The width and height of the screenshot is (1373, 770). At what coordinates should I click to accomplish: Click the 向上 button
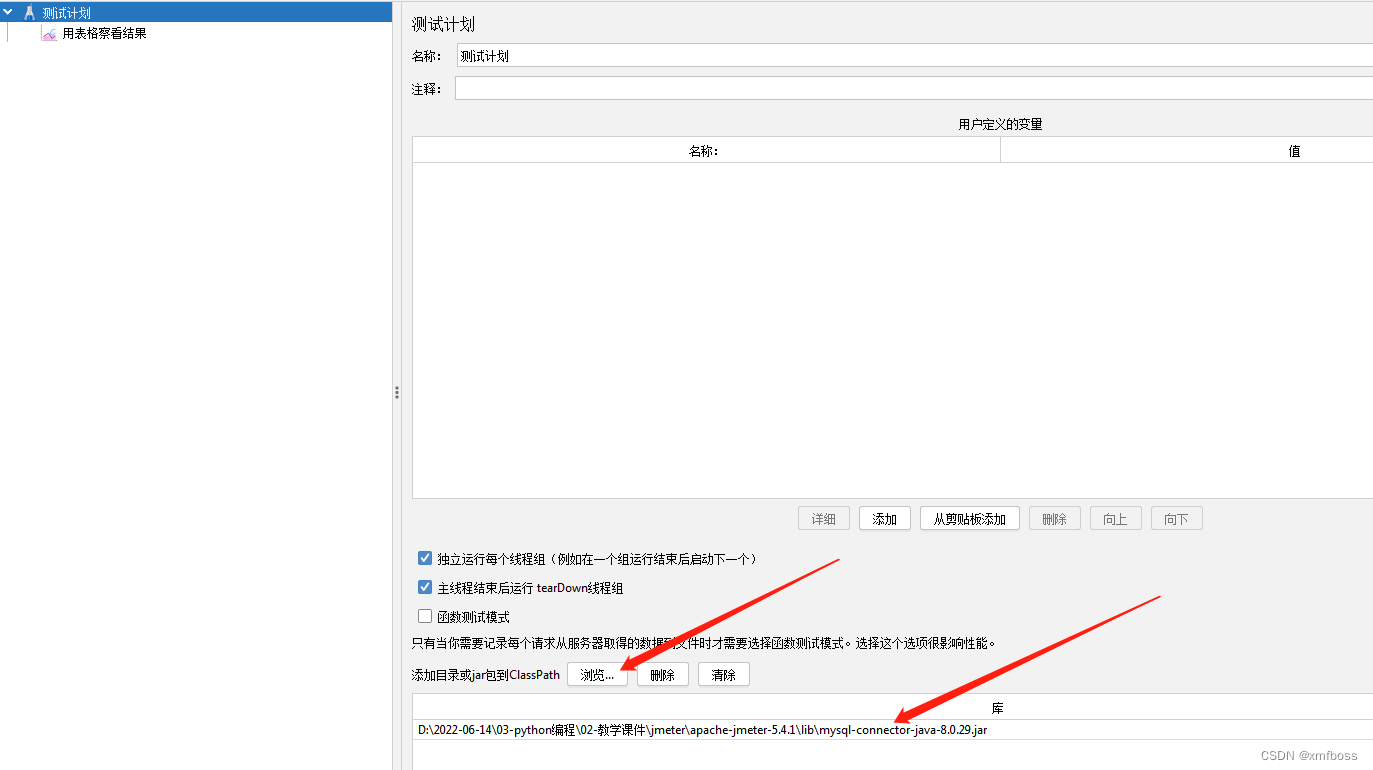point(1115,519)
